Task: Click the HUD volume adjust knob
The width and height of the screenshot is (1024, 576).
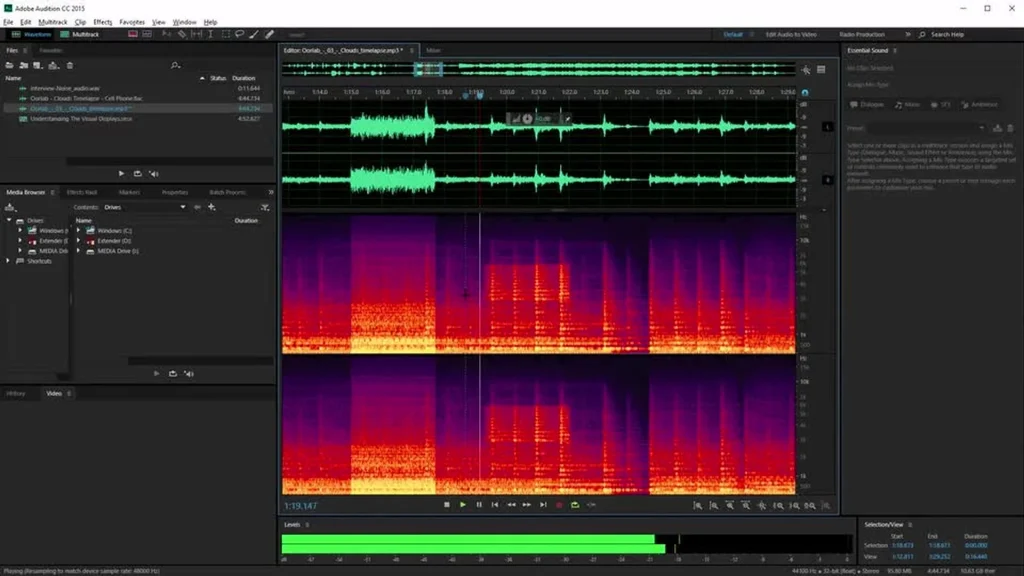Action: coord(527,119)
